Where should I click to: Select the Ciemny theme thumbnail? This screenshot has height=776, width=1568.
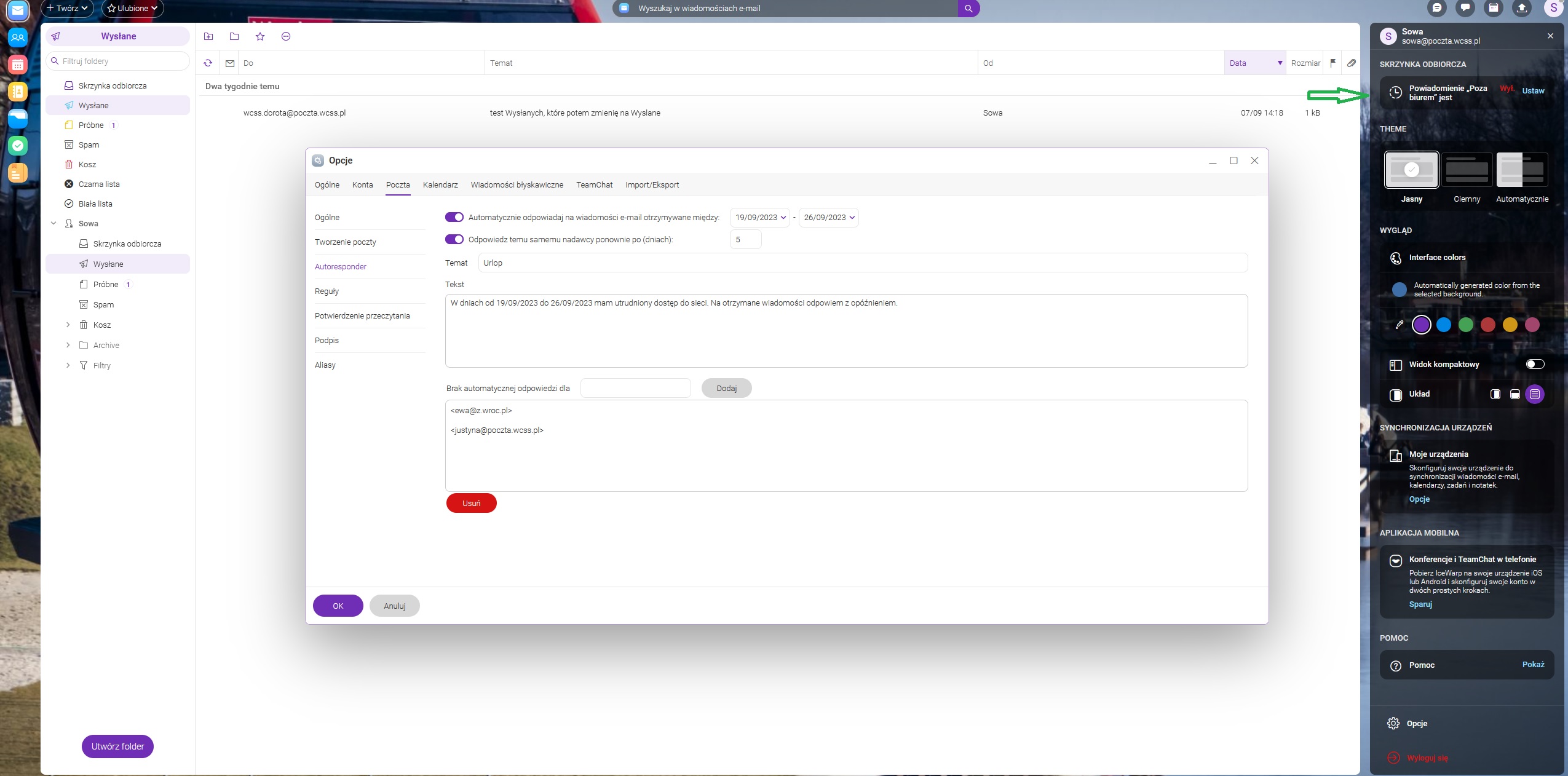1467,170
